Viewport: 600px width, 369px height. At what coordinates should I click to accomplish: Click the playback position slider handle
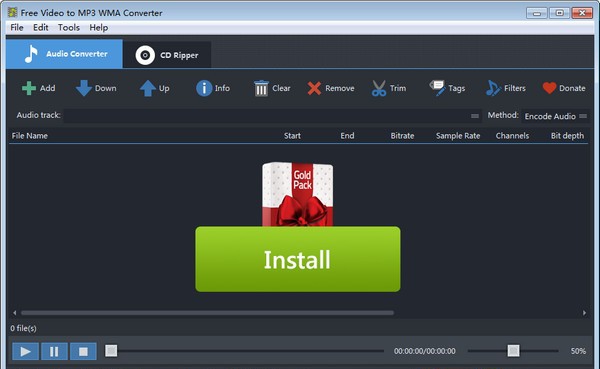click(111, 351)
